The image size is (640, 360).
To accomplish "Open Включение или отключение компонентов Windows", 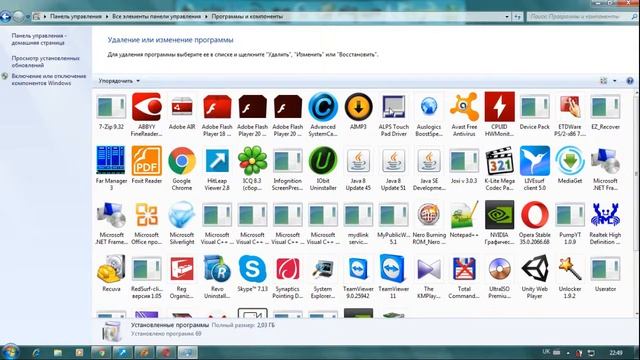I will pos(49,80).
